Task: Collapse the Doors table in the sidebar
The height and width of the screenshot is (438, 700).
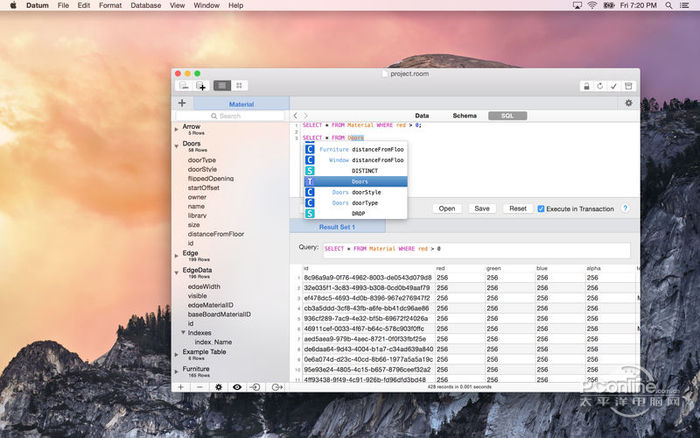Action: [x=177, y=146]
